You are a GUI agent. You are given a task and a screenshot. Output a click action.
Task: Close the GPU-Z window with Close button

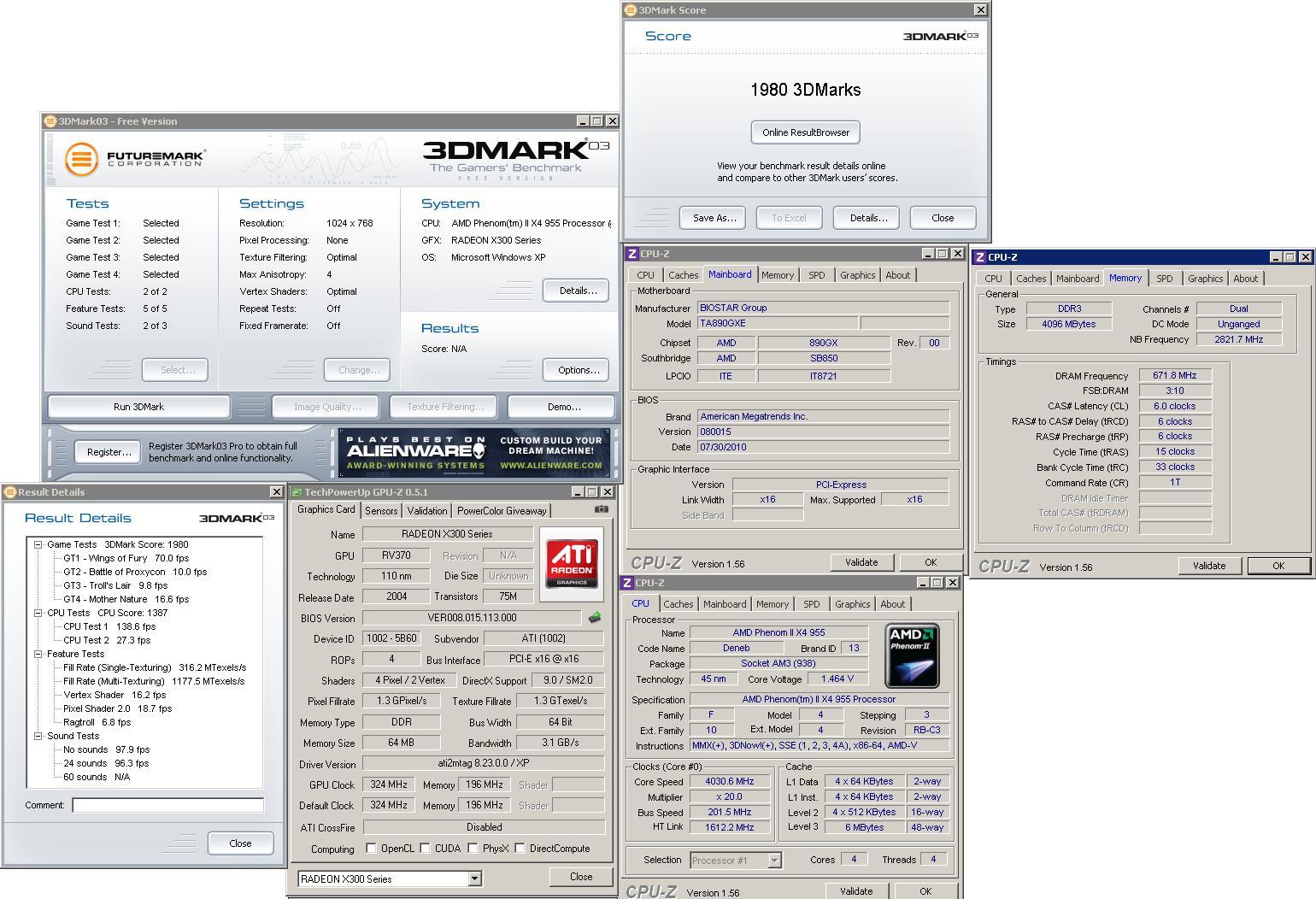point(581,877)
